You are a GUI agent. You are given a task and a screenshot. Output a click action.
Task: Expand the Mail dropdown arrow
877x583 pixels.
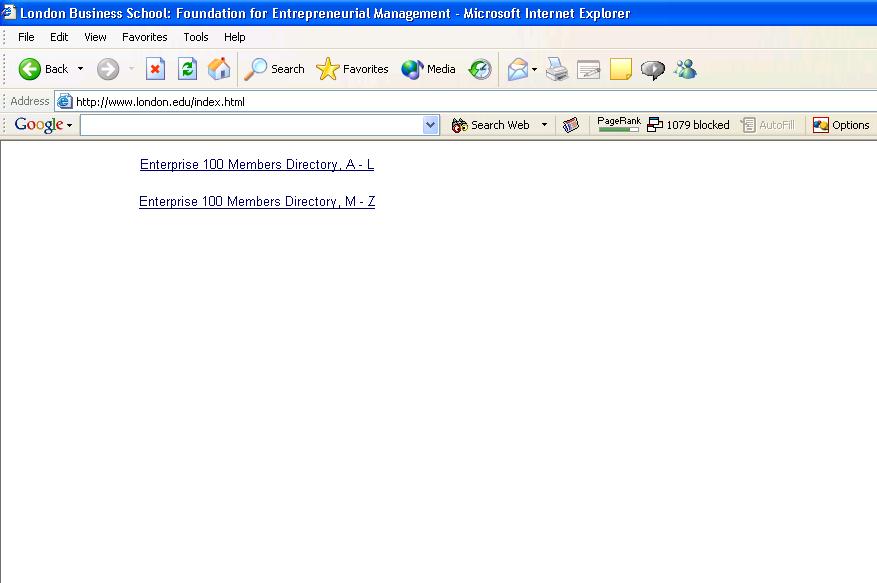(535, 69)
